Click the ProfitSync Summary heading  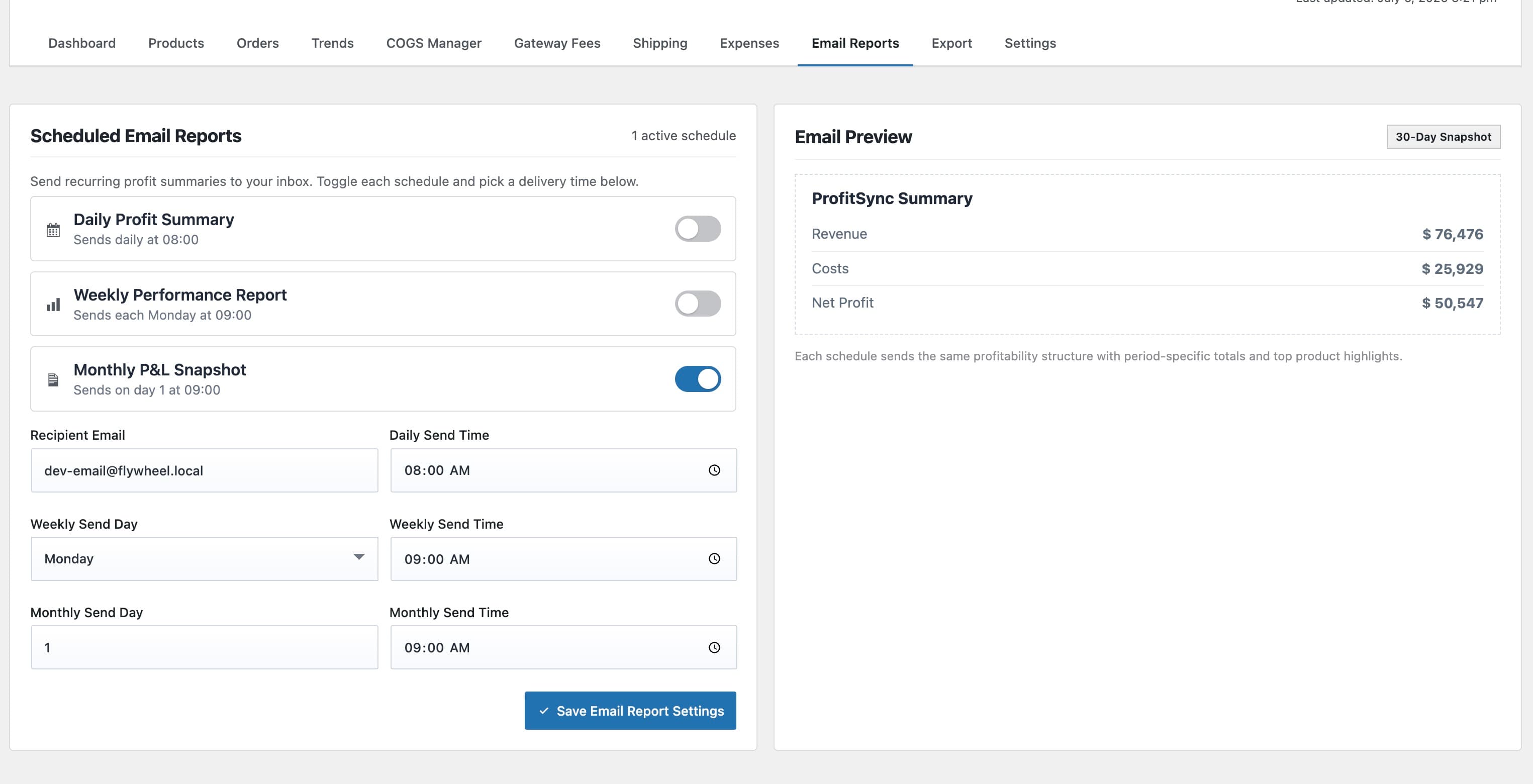tap(892, 198)
